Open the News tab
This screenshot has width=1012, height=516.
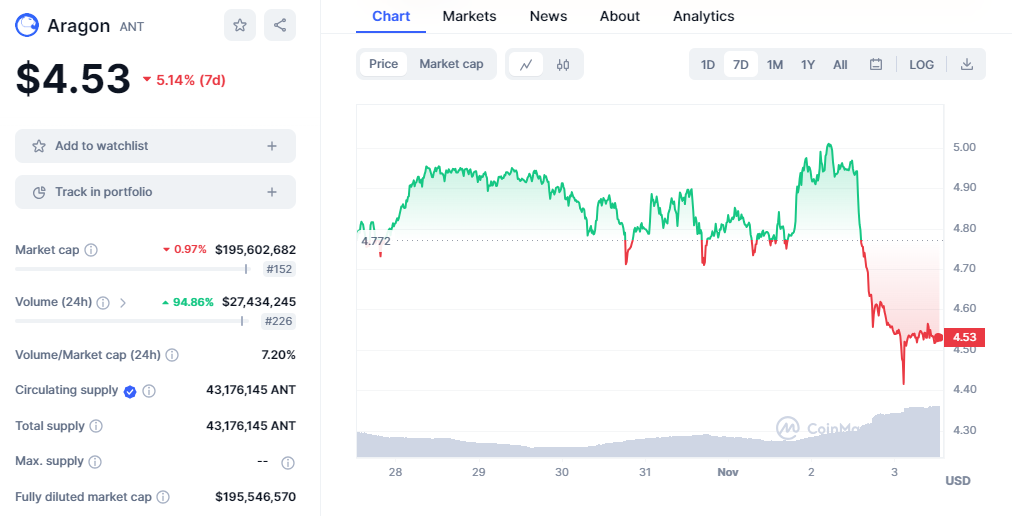coord(549,16)
